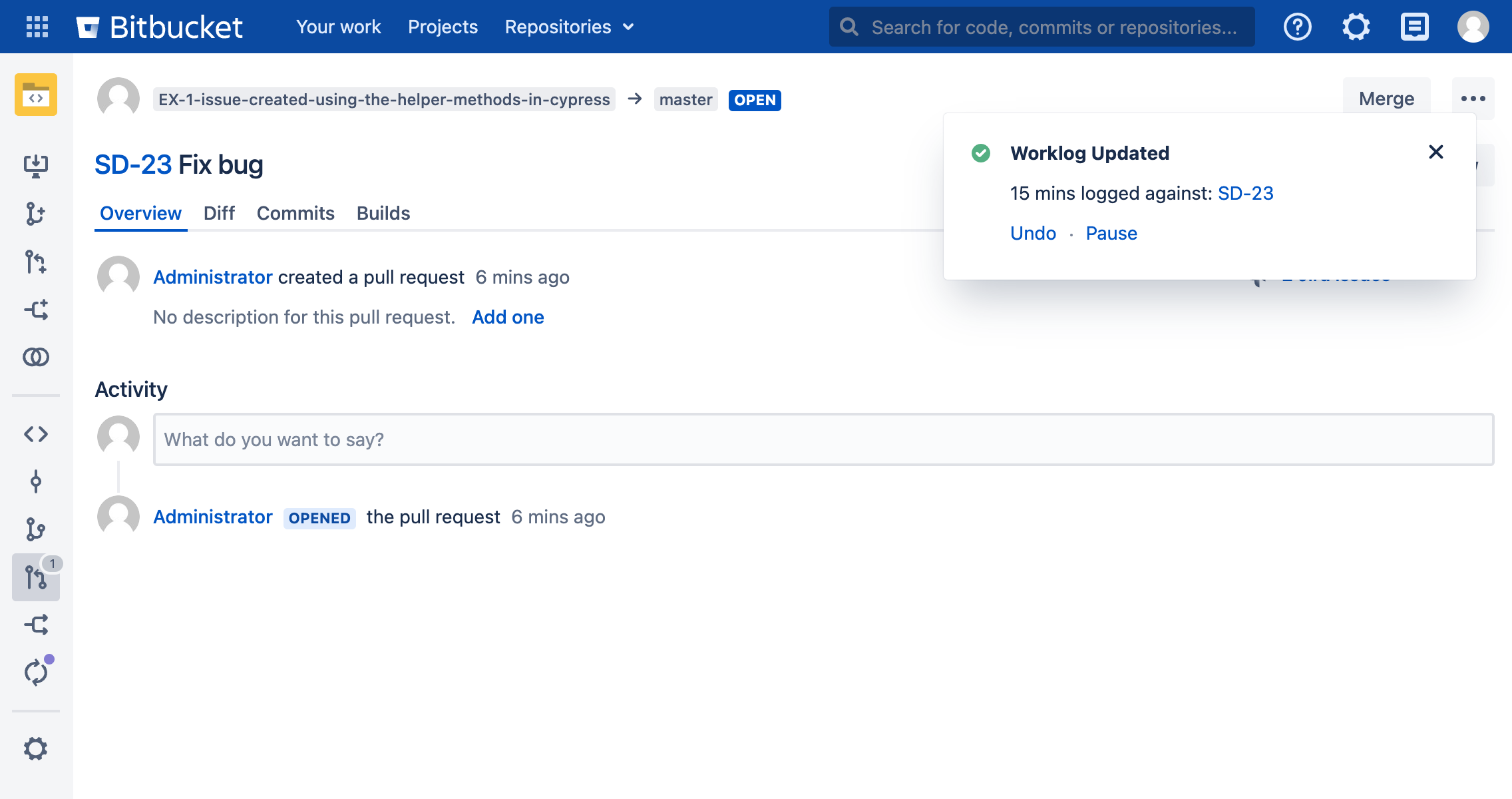Undo the worklog update
This screenshot has width=1512, height=799.
pos(1033,233)
